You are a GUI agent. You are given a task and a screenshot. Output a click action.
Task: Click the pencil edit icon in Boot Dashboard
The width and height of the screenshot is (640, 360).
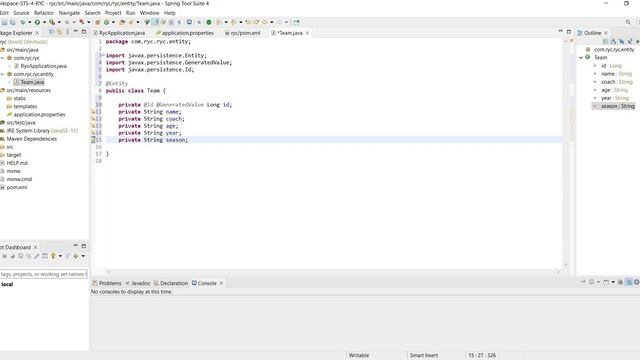tap(37, 256)
